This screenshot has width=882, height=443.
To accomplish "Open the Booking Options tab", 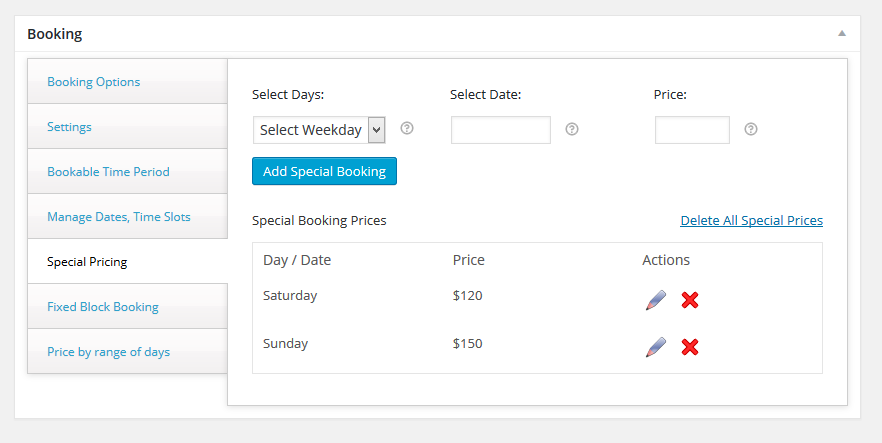I will [94, 82].
